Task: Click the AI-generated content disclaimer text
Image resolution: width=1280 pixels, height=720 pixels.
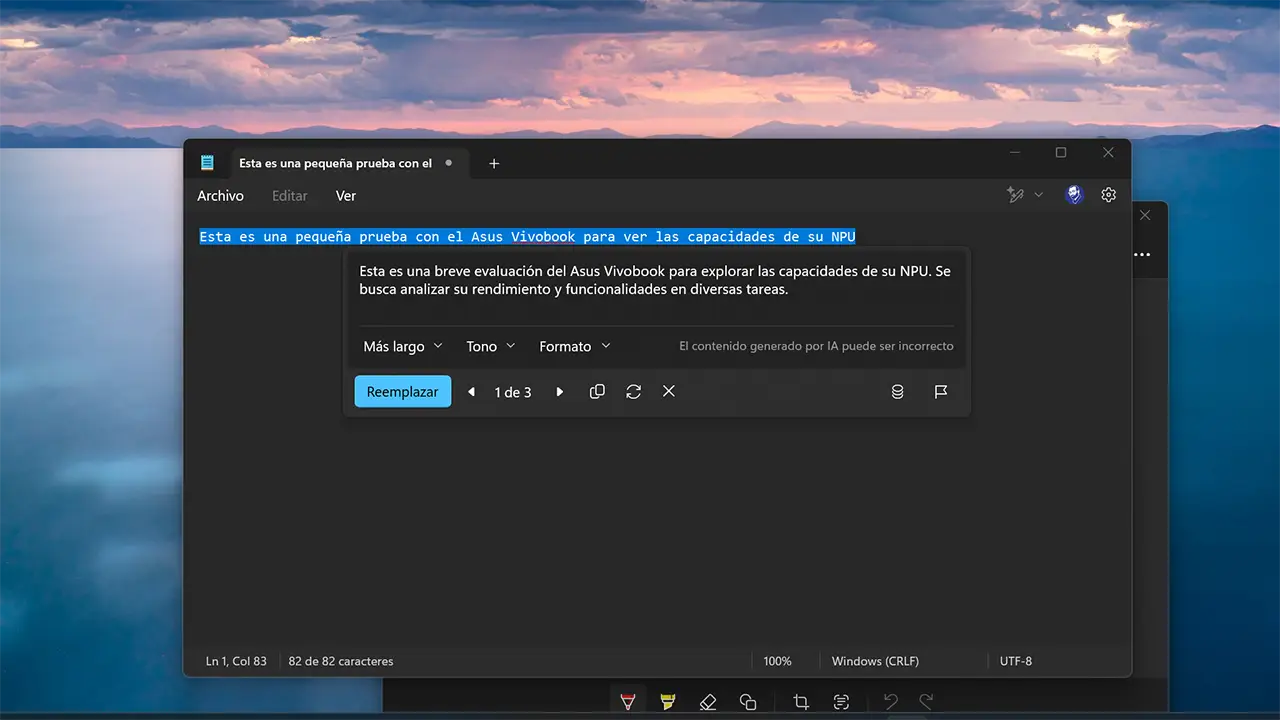Action: [816, 346]
